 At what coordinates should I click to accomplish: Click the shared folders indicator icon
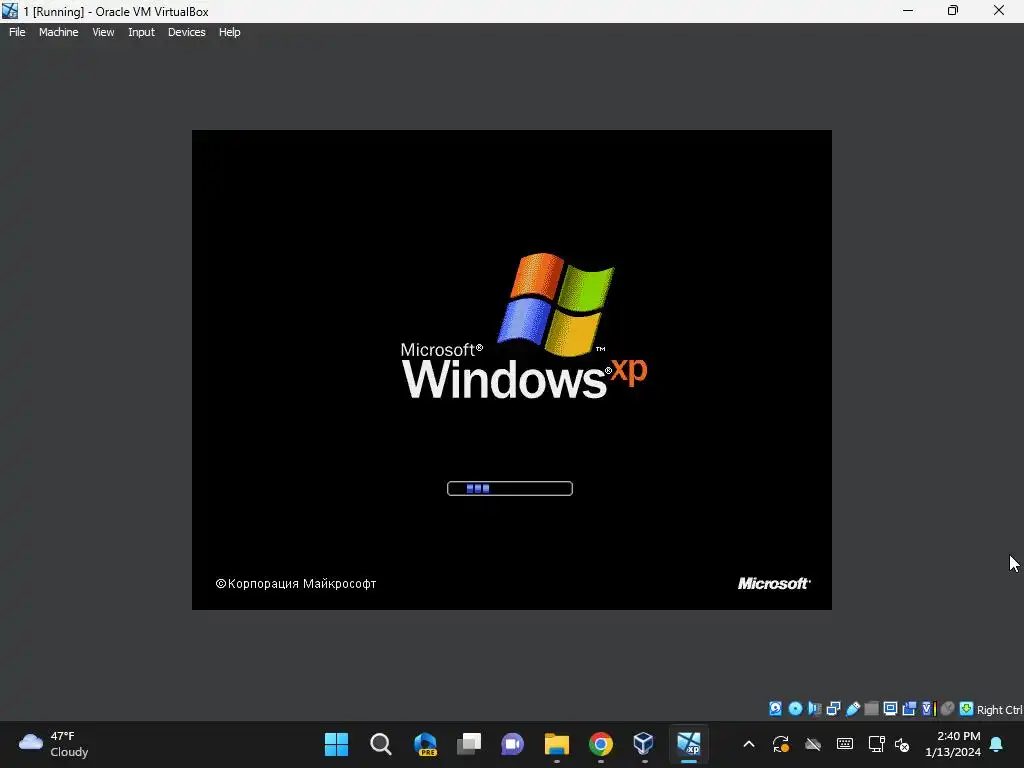[x=871, y=709]
